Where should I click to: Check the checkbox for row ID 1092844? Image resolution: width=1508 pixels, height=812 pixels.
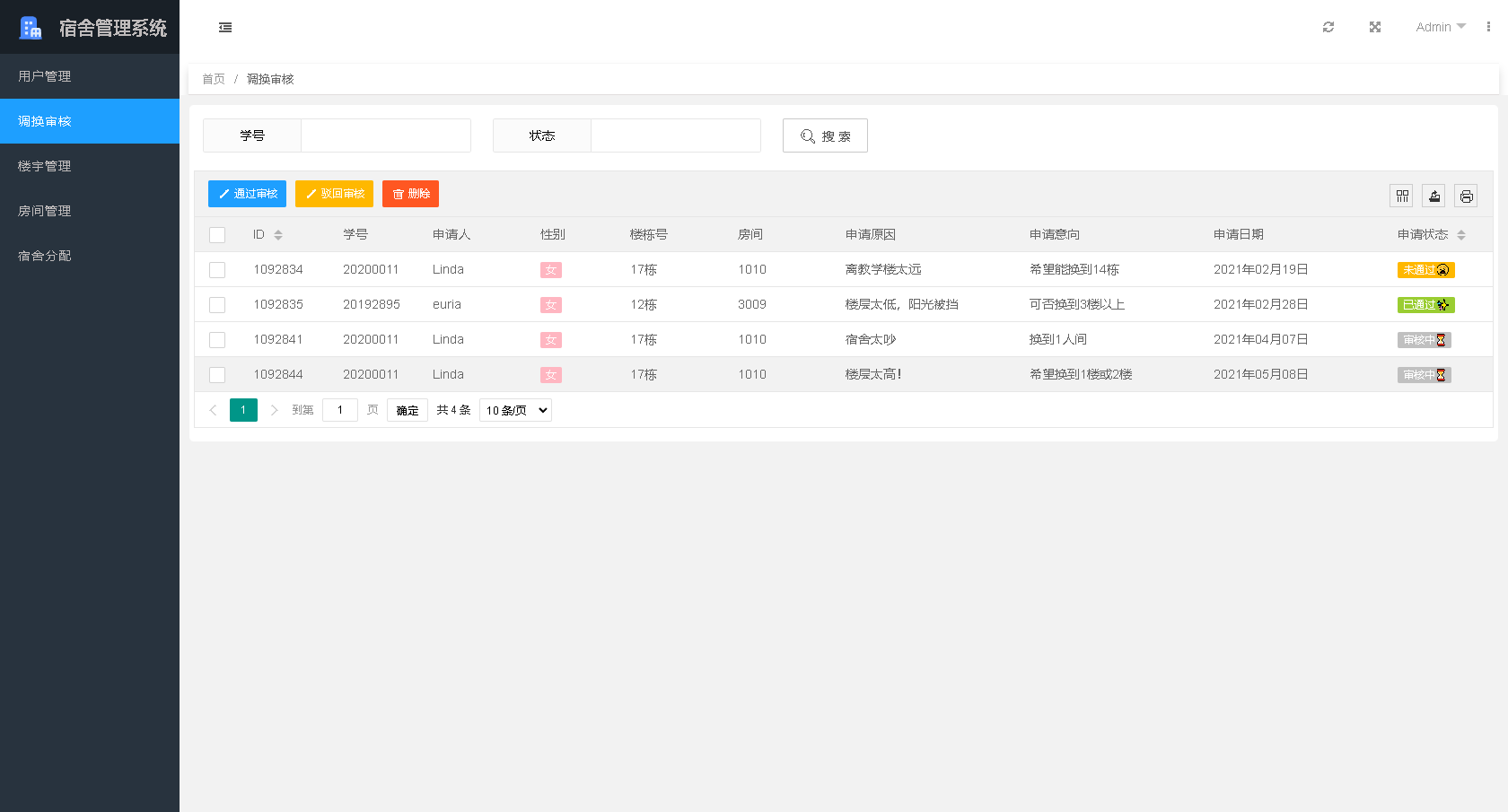217,374
